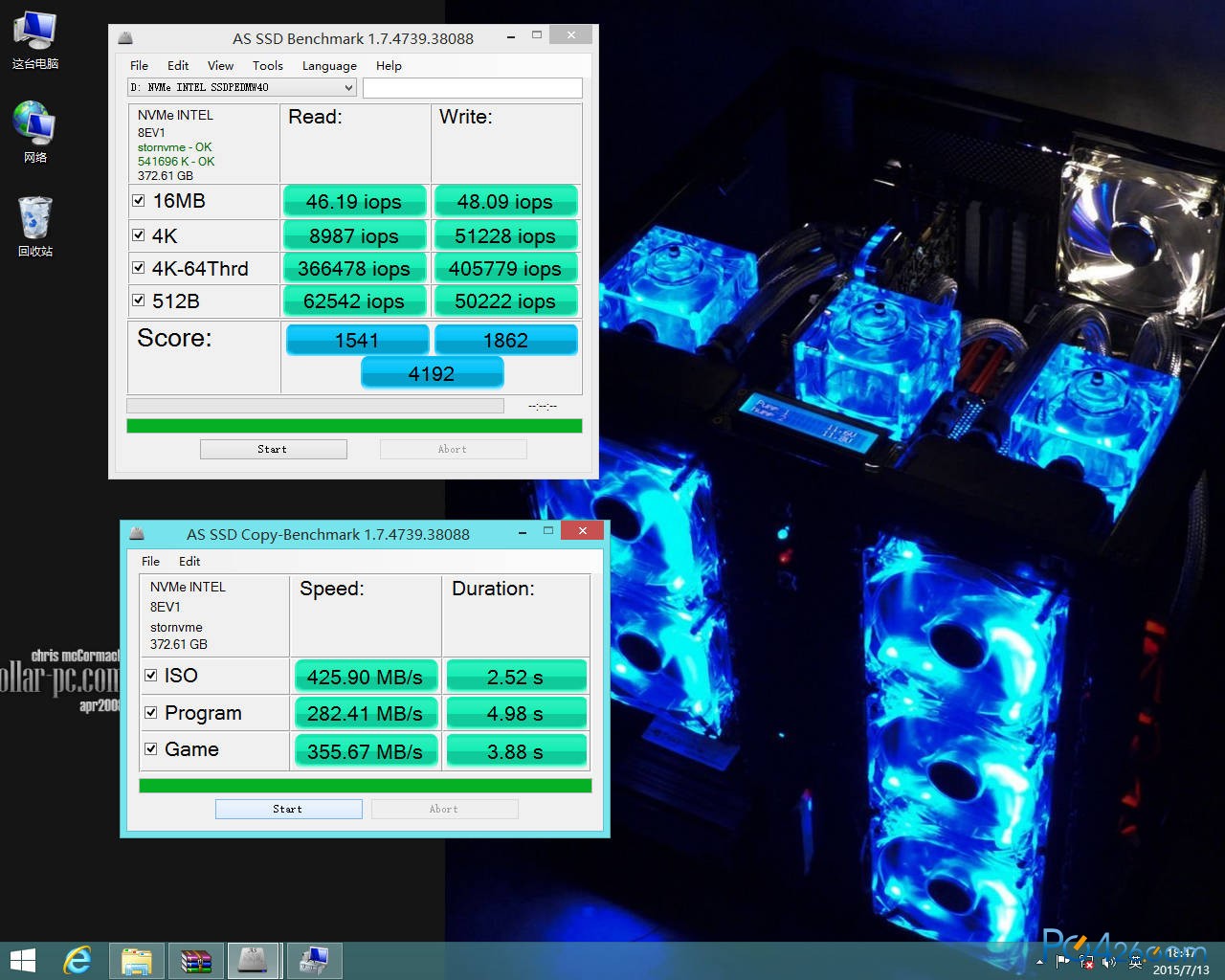This screenshot has width=1225, height=980.
Task: Toggle the Program copy test checkbox
Action: pos(151,713)
